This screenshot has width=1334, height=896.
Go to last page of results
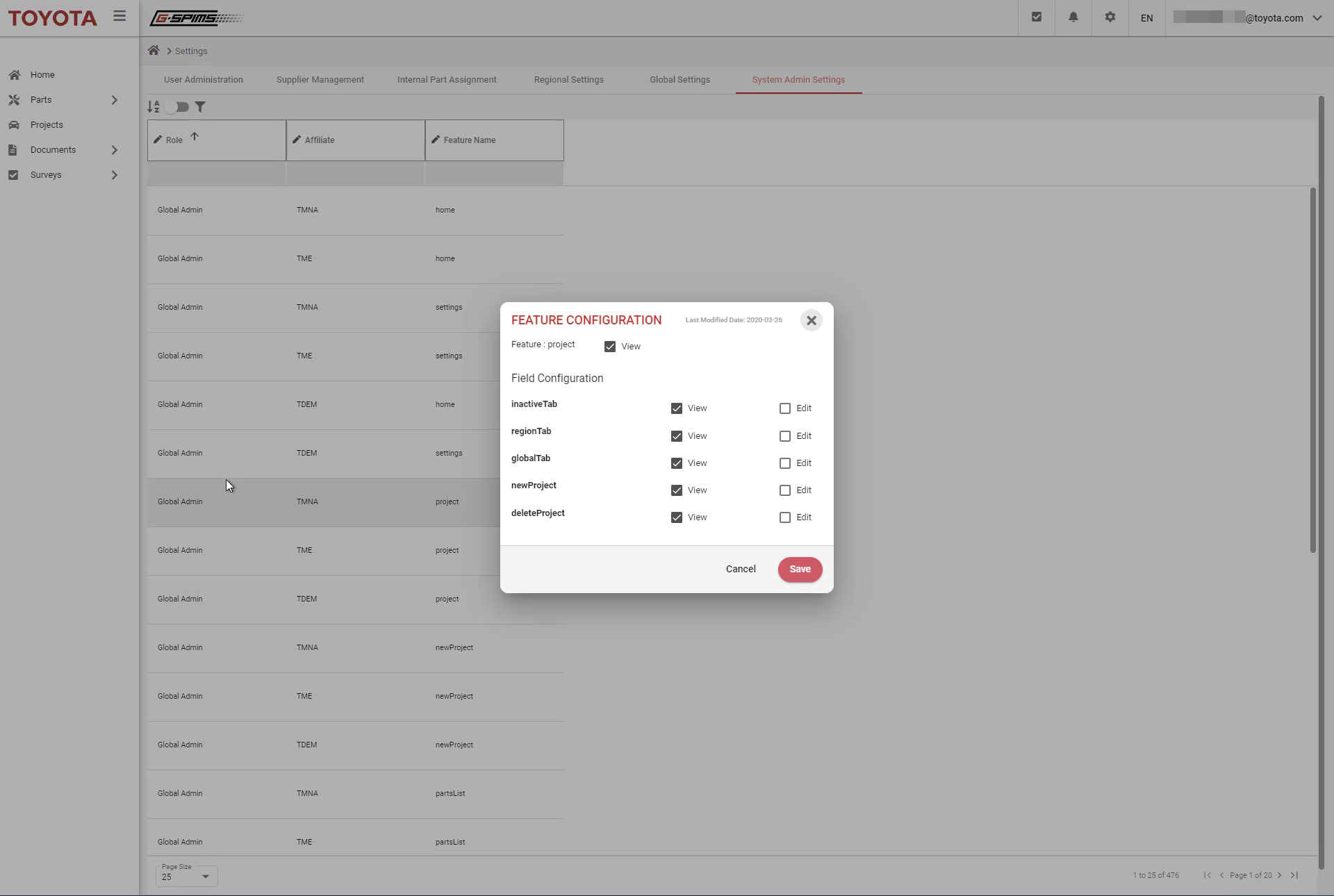1294,875
